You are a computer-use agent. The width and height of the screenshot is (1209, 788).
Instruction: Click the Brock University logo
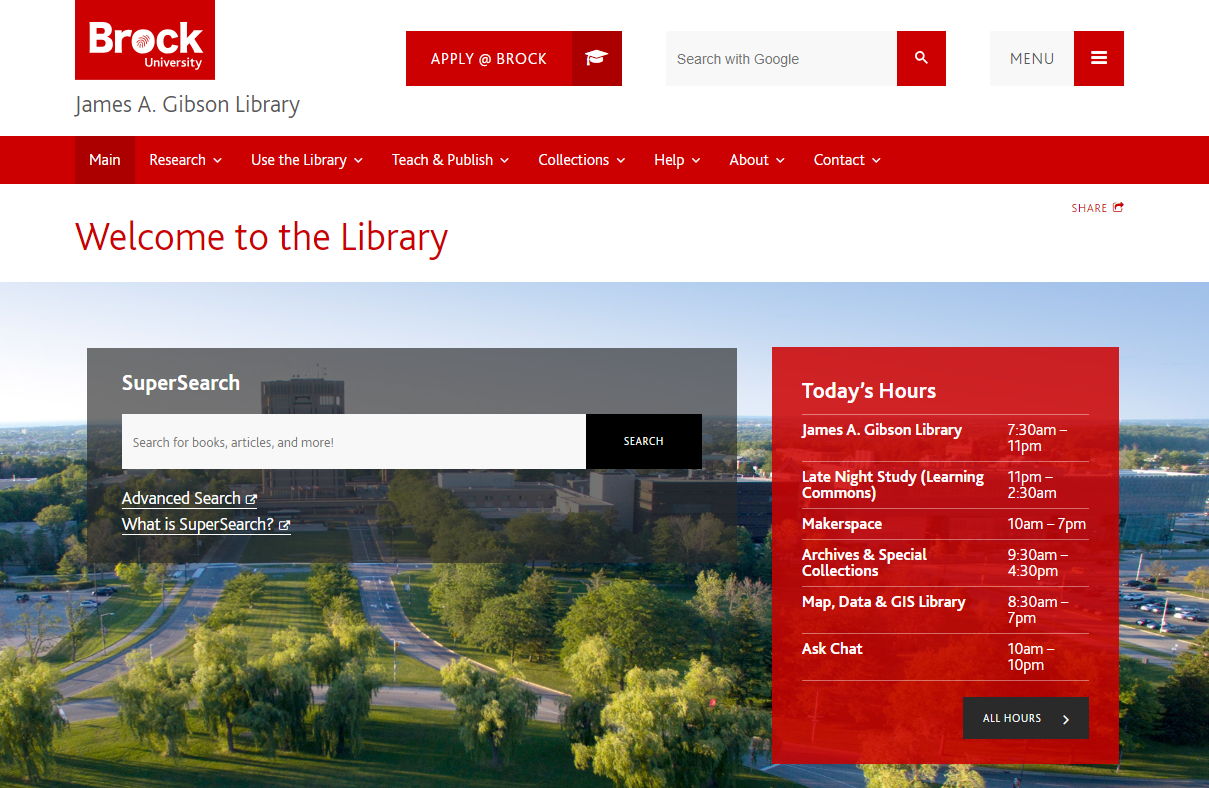145,40
